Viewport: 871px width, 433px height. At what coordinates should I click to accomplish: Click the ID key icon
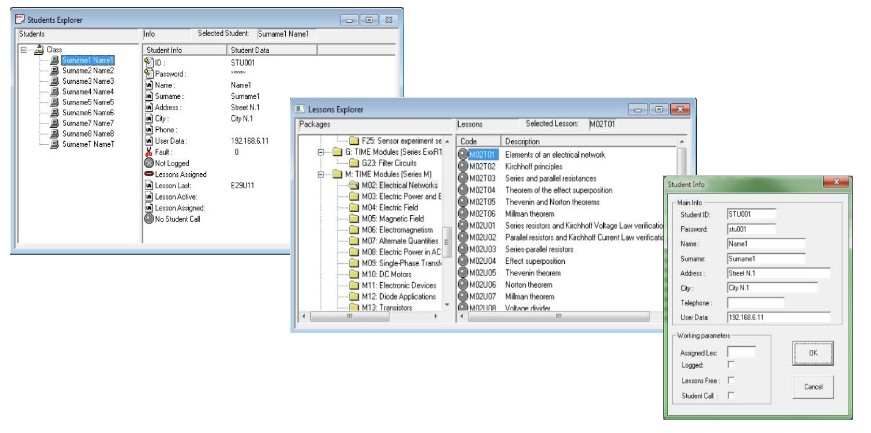149,62
